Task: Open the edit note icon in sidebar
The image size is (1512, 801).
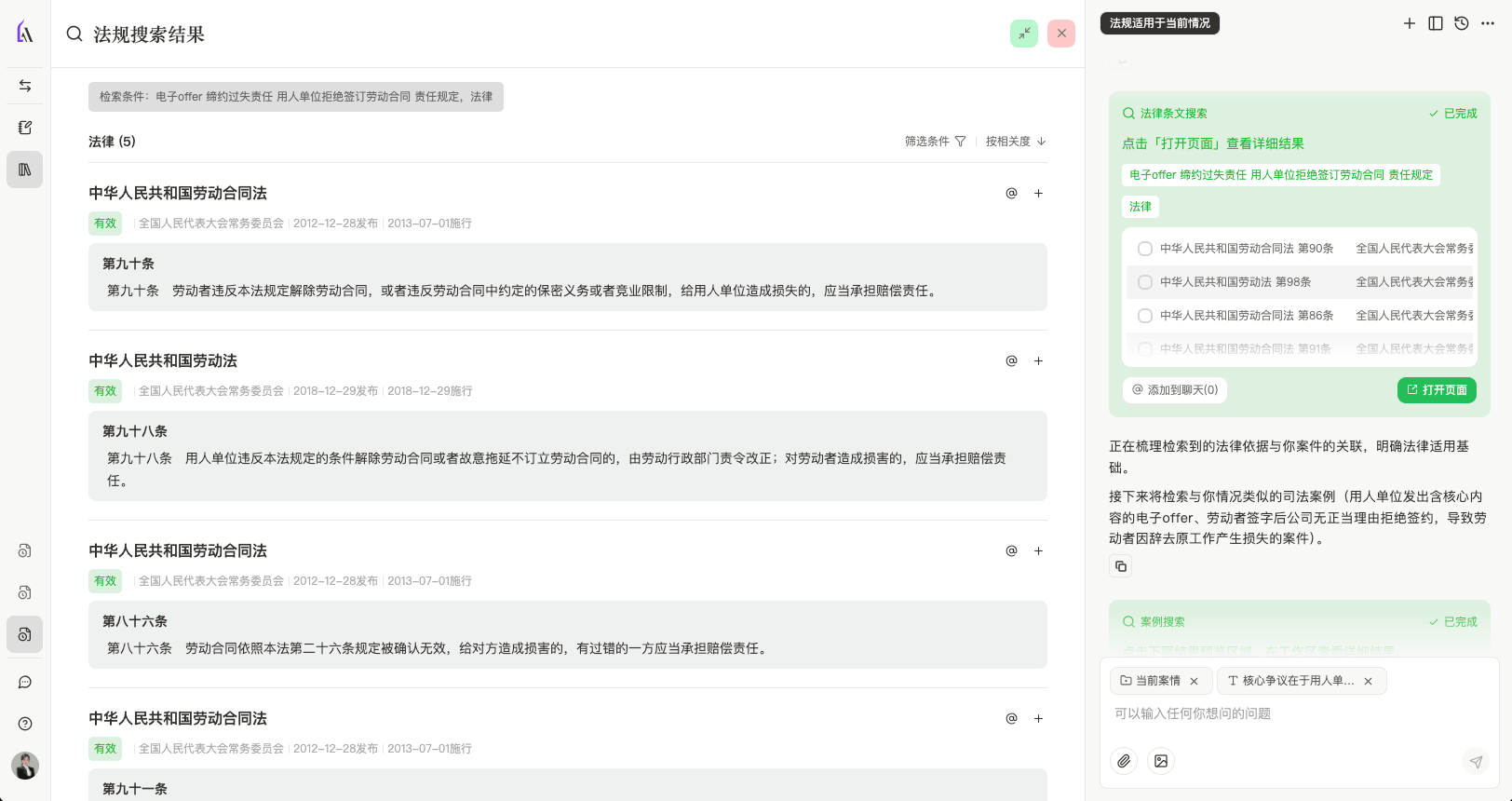Action: pos(25,128)
